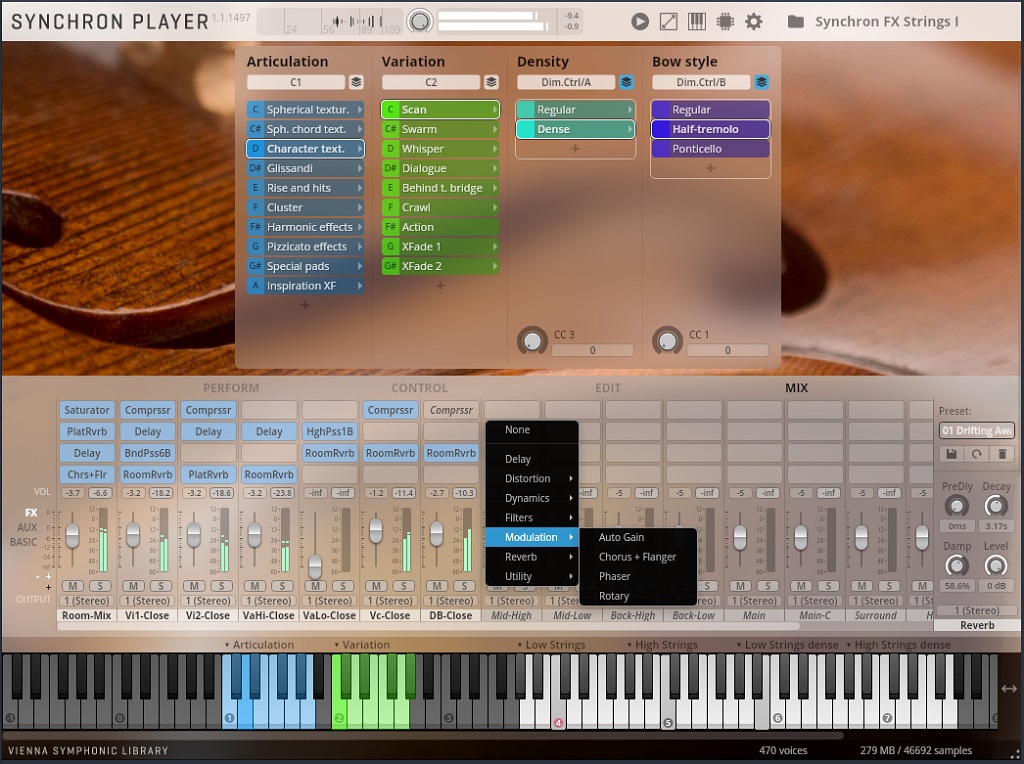1024x764 pixels.
Task: Switch to the EDIT tab
Action: tap(608, 388)
